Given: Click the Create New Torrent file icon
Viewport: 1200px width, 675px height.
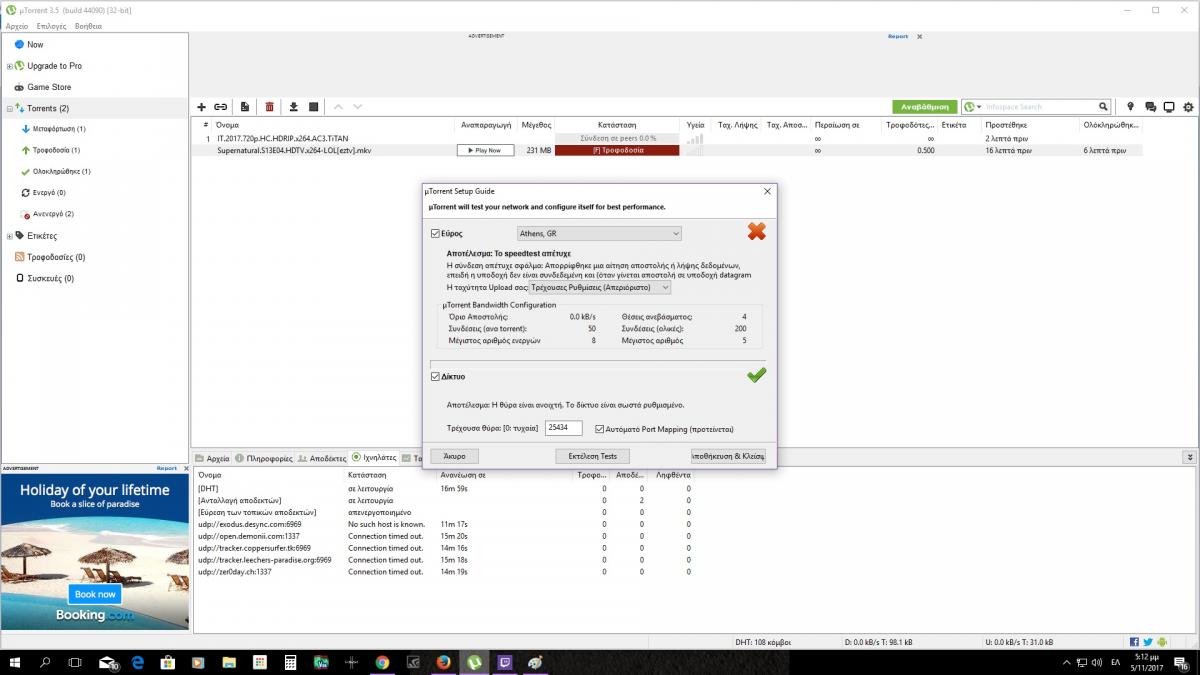Looking at the screenshot, I should 244,107.
